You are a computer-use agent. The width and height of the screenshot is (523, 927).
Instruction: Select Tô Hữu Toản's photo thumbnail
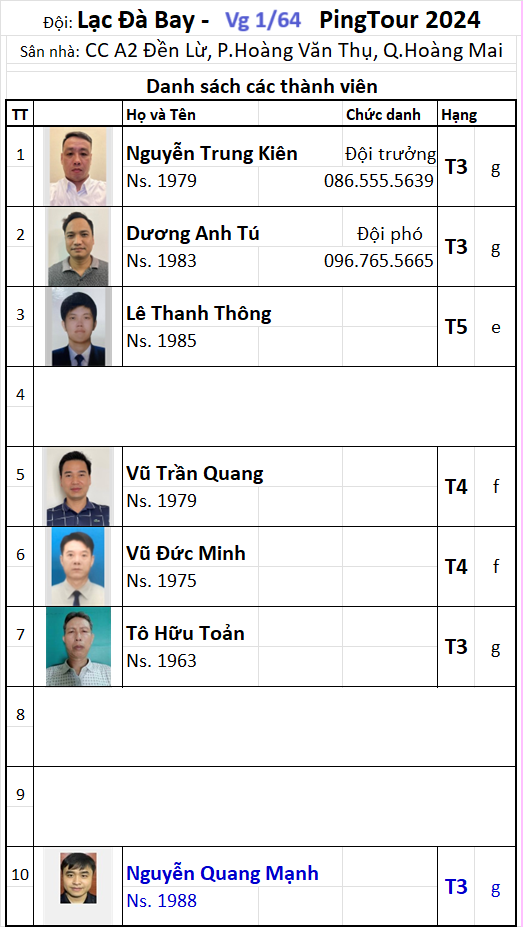pyautogui.click(x=79, y=647)
